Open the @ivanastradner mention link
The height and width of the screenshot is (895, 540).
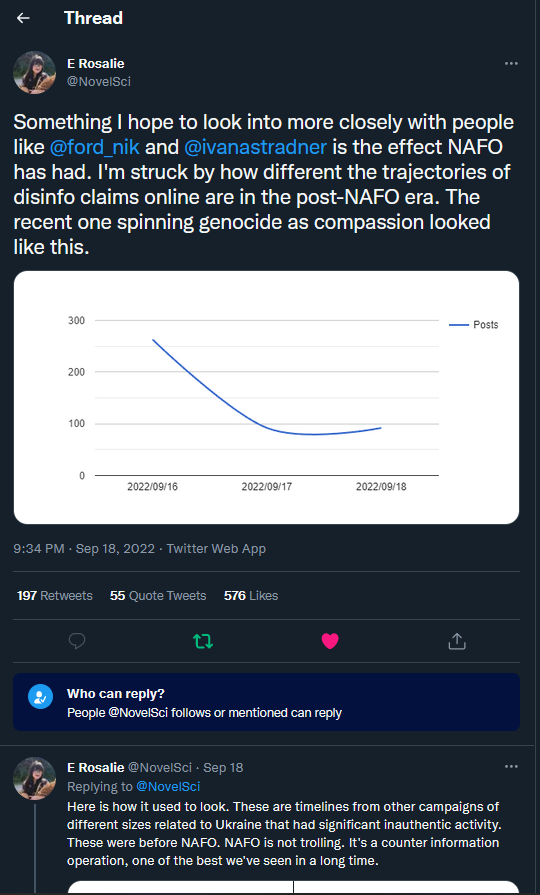pyautogui.click(x=256, y=147)
